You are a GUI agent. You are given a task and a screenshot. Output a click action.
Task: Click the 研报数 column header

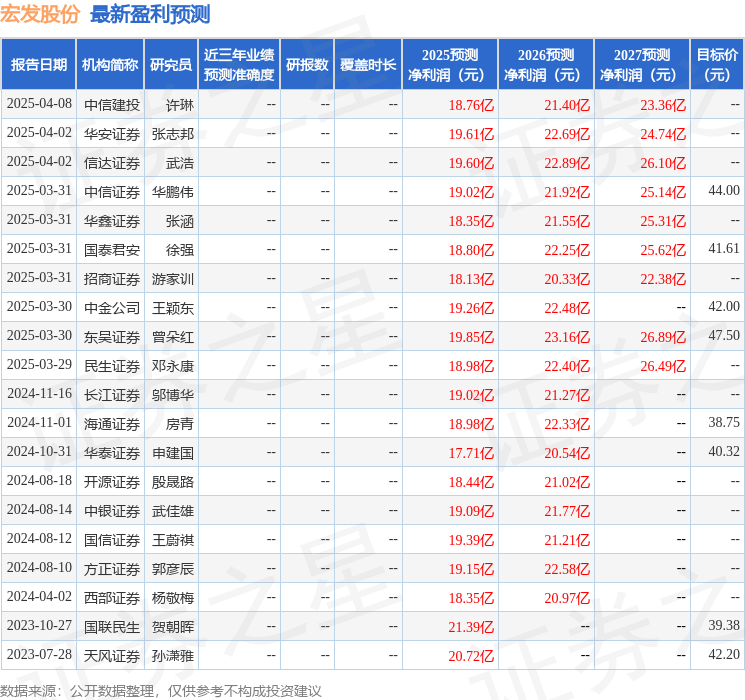point(307,65)
